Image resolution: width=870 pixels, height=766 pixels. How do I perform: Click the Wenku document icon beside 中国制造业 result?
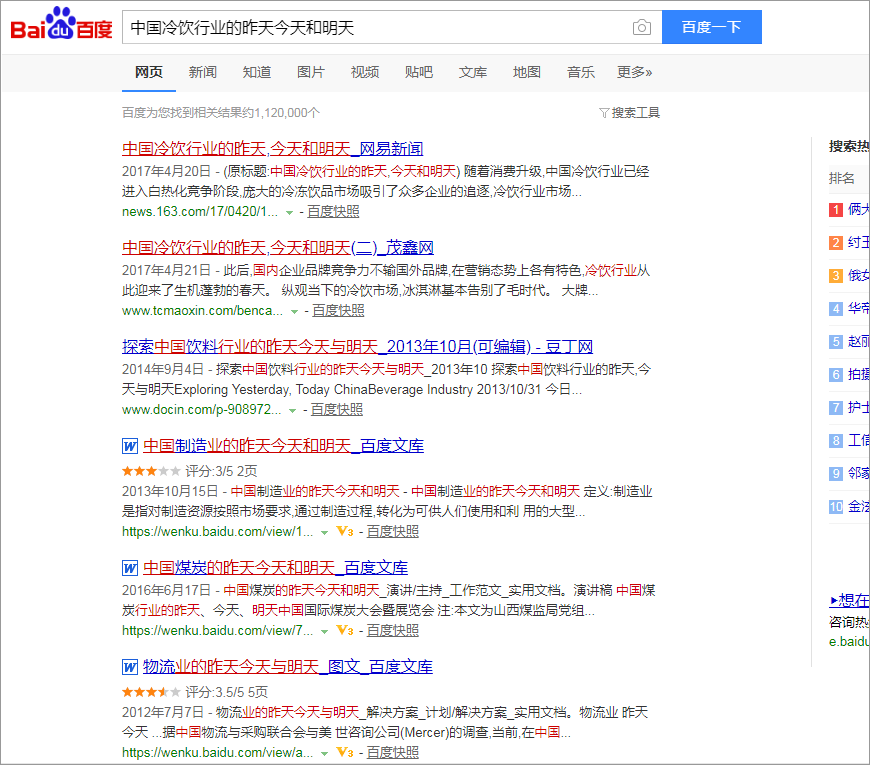129,446
